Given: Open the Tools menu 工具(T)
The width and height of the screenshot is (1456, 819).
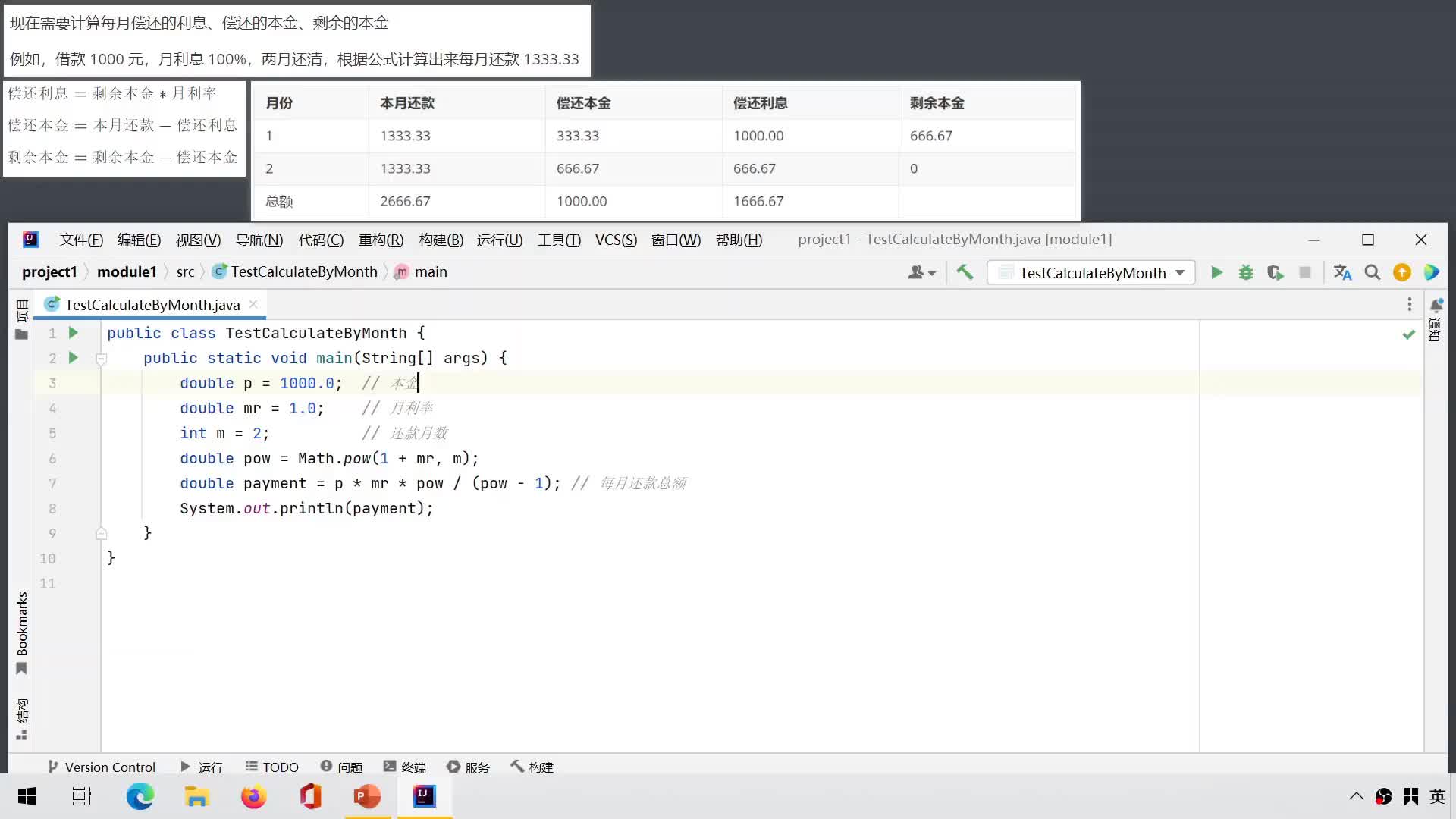Looking at the screenshot, I should point(559,240).
